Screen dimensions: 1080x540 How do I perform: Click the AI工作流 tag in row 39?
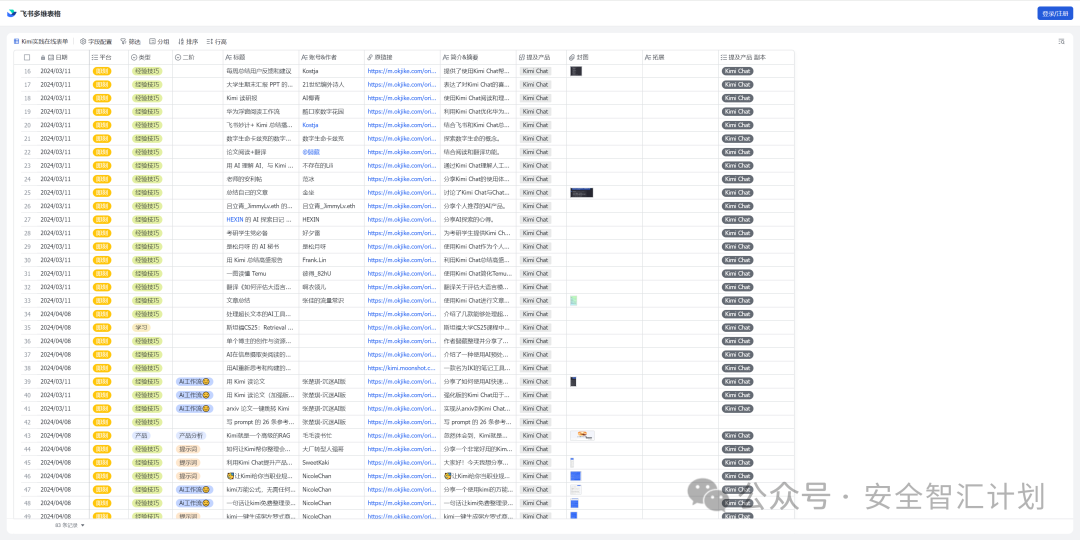(x=194, y=381)
